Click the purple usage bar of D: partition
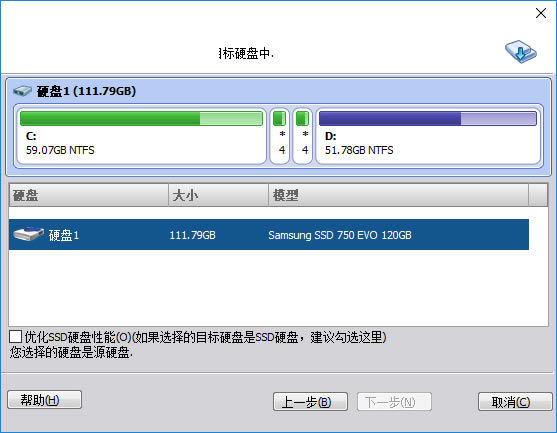Image resolution: width=557 pixels, height=433 pixels. pos(428,118)
